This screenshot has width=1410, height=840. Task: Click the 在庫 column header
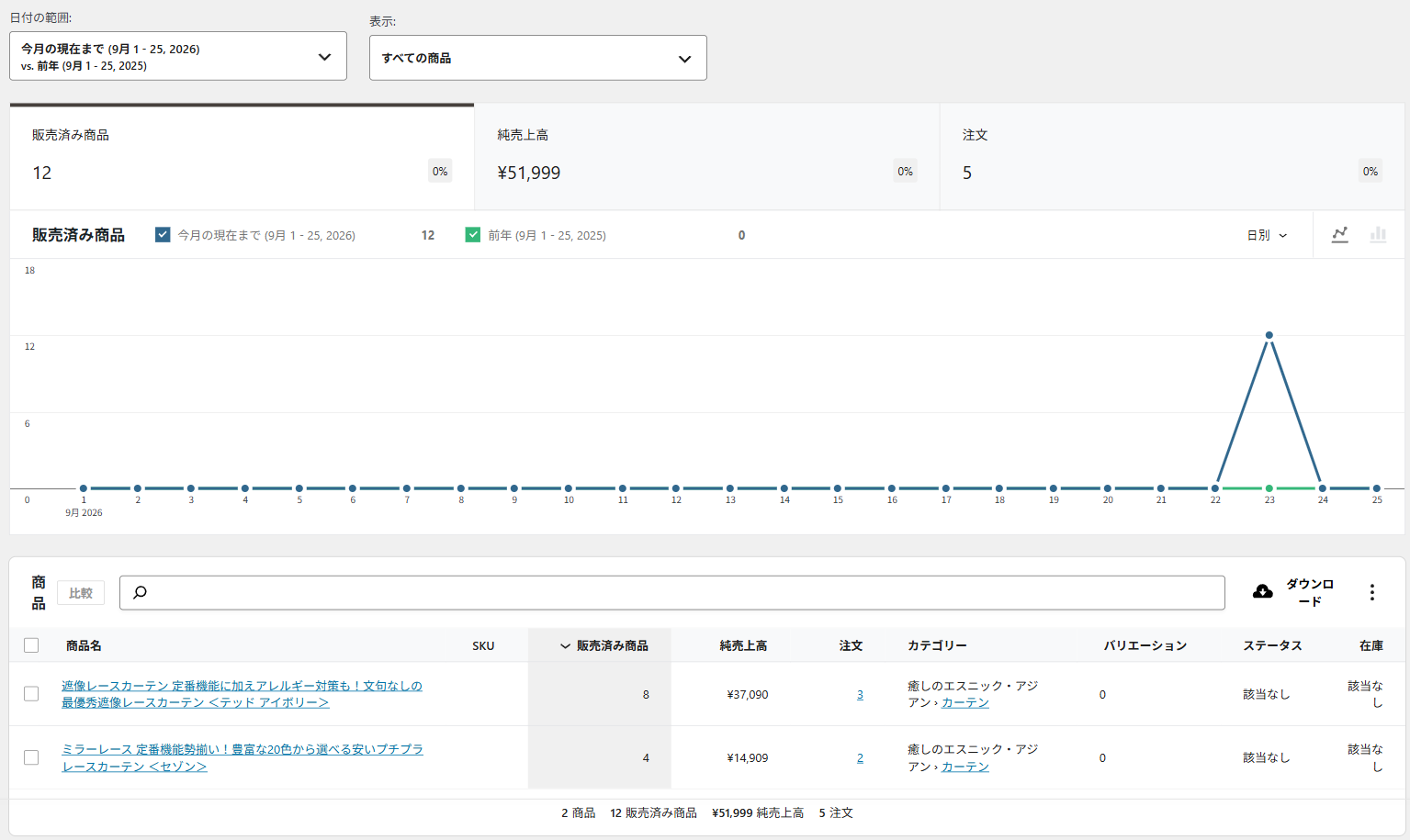(x=1371, y=645)
